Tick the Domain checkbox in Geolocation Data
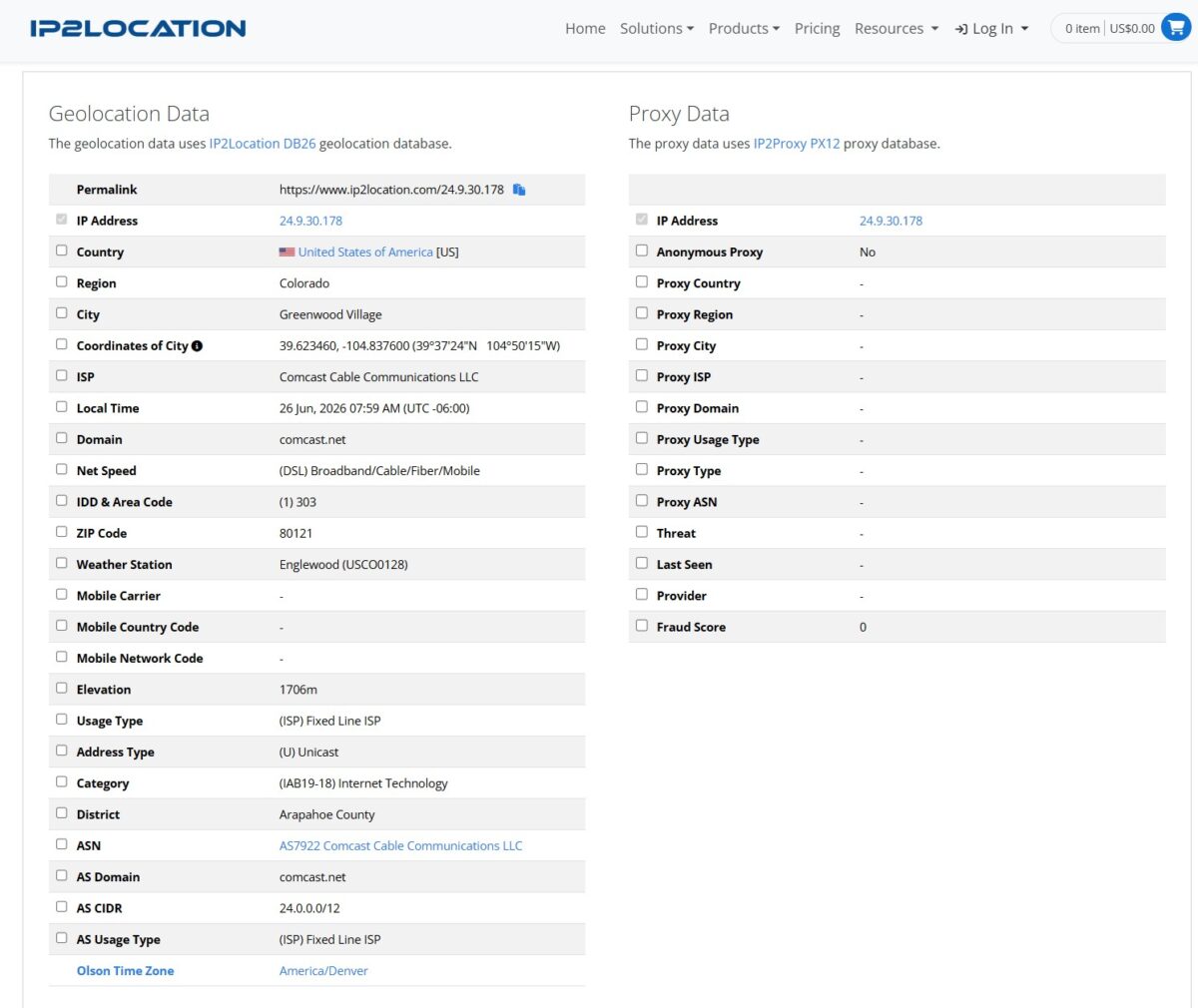This screenshot has width=1198, height=1008. (x=62, y=437)
